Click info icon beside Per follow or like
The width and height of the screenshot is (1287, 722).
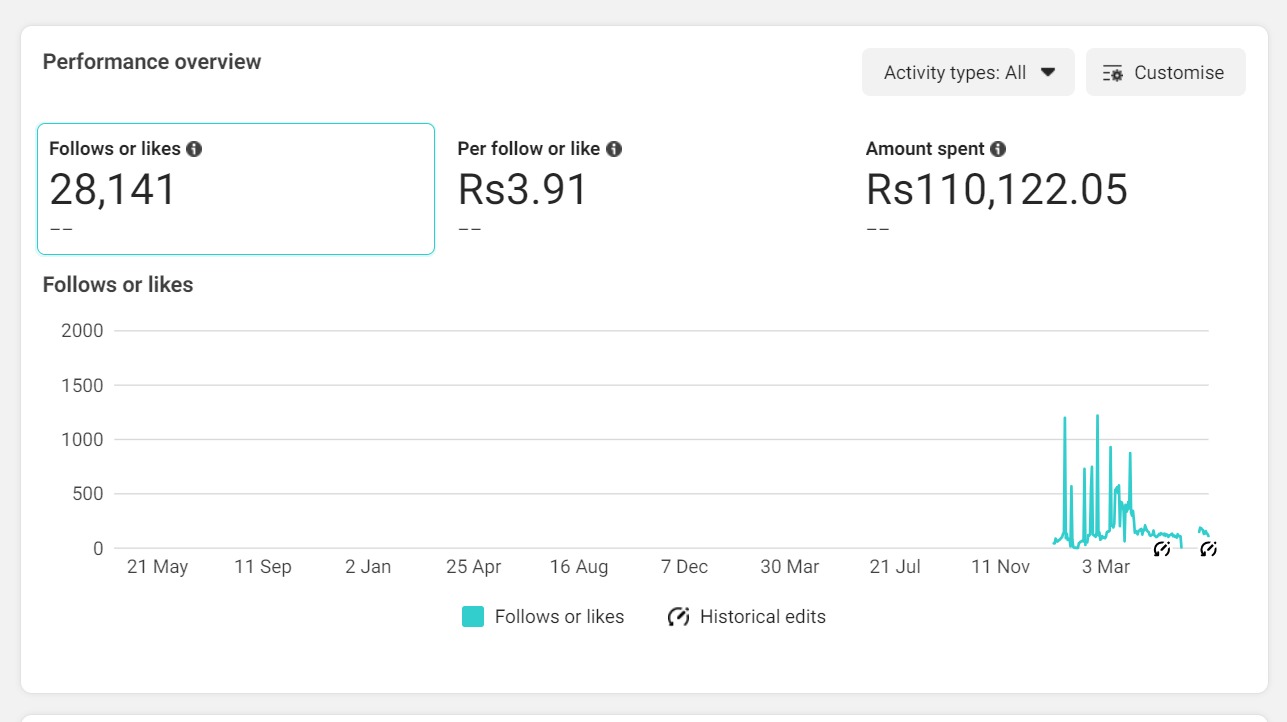point(614,149)
